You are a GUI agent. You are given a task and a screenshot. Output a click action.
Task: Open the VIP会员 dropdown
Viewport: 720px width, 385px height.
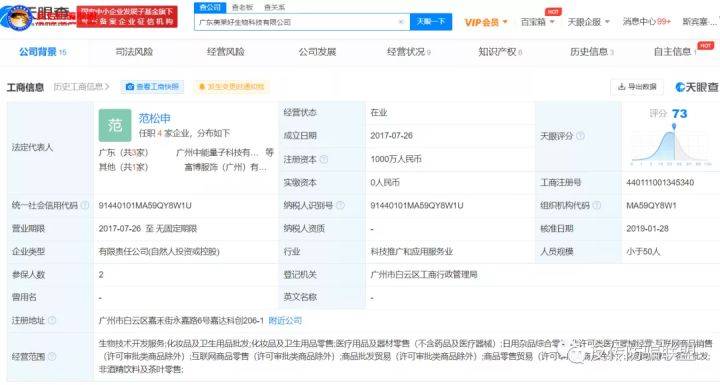[x=486, y=22]
